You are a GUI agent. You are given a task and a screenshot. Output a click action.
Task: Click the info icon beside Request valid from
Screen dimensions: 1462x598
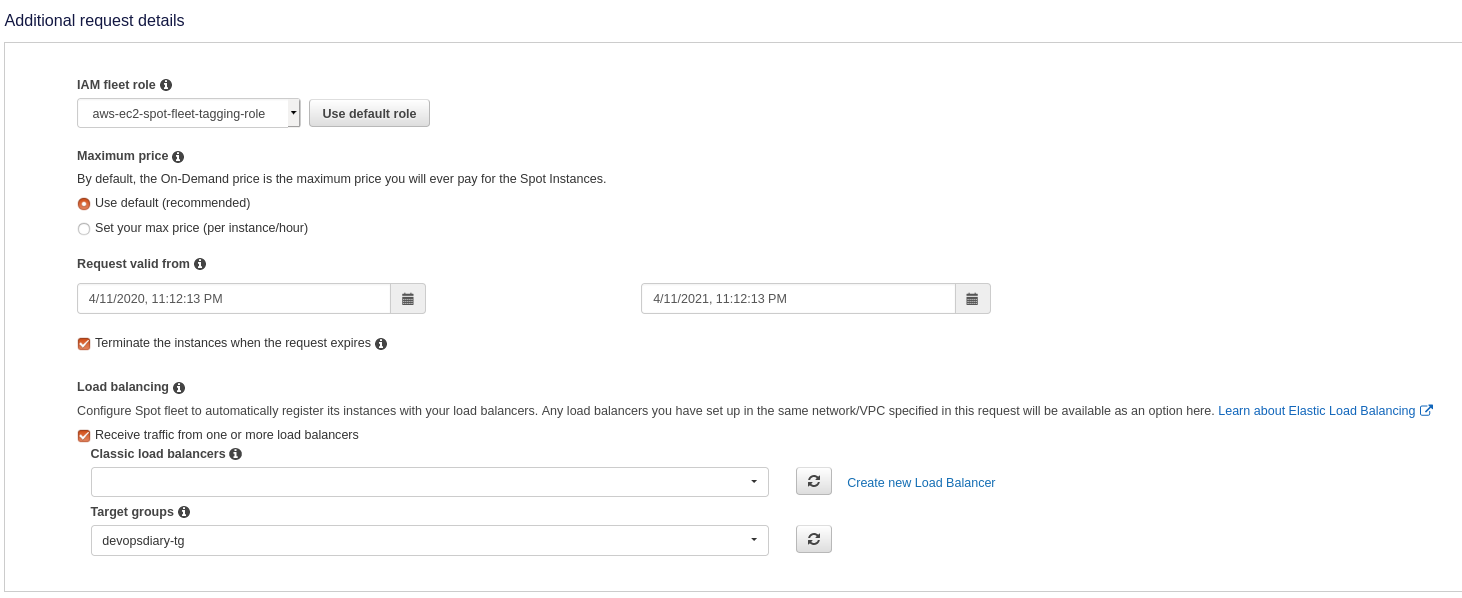(x=200, y=264)
